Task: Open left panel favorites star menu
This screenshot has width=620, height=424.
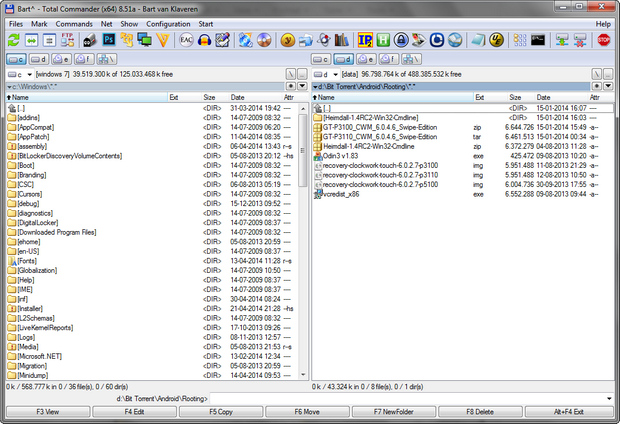Action: (x=291, y=86)
